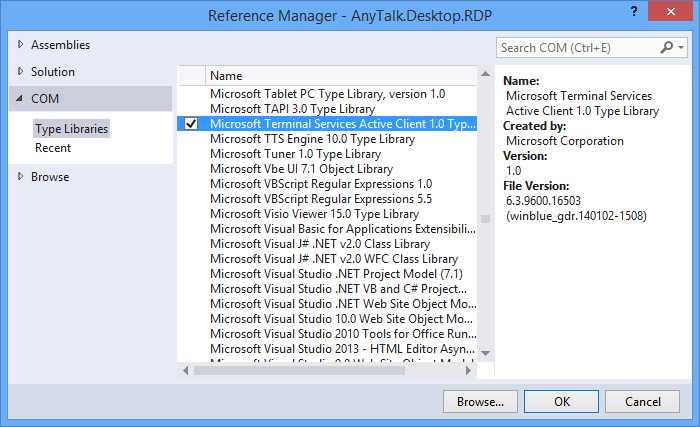Select Microsoft Visual Studio 2013 HTML Editor row
700x427 pixels.
327,348
